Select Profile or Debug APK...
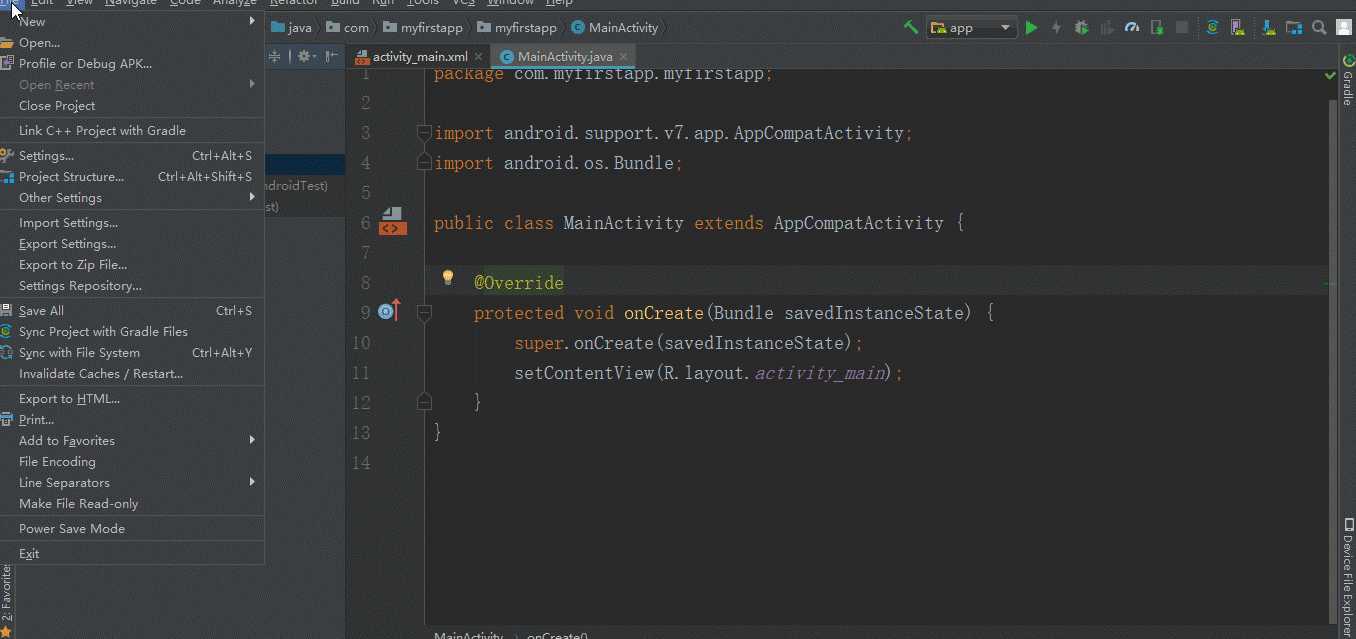The height and width of the screenshot is (639, 1356). click(x=132, y=63)
